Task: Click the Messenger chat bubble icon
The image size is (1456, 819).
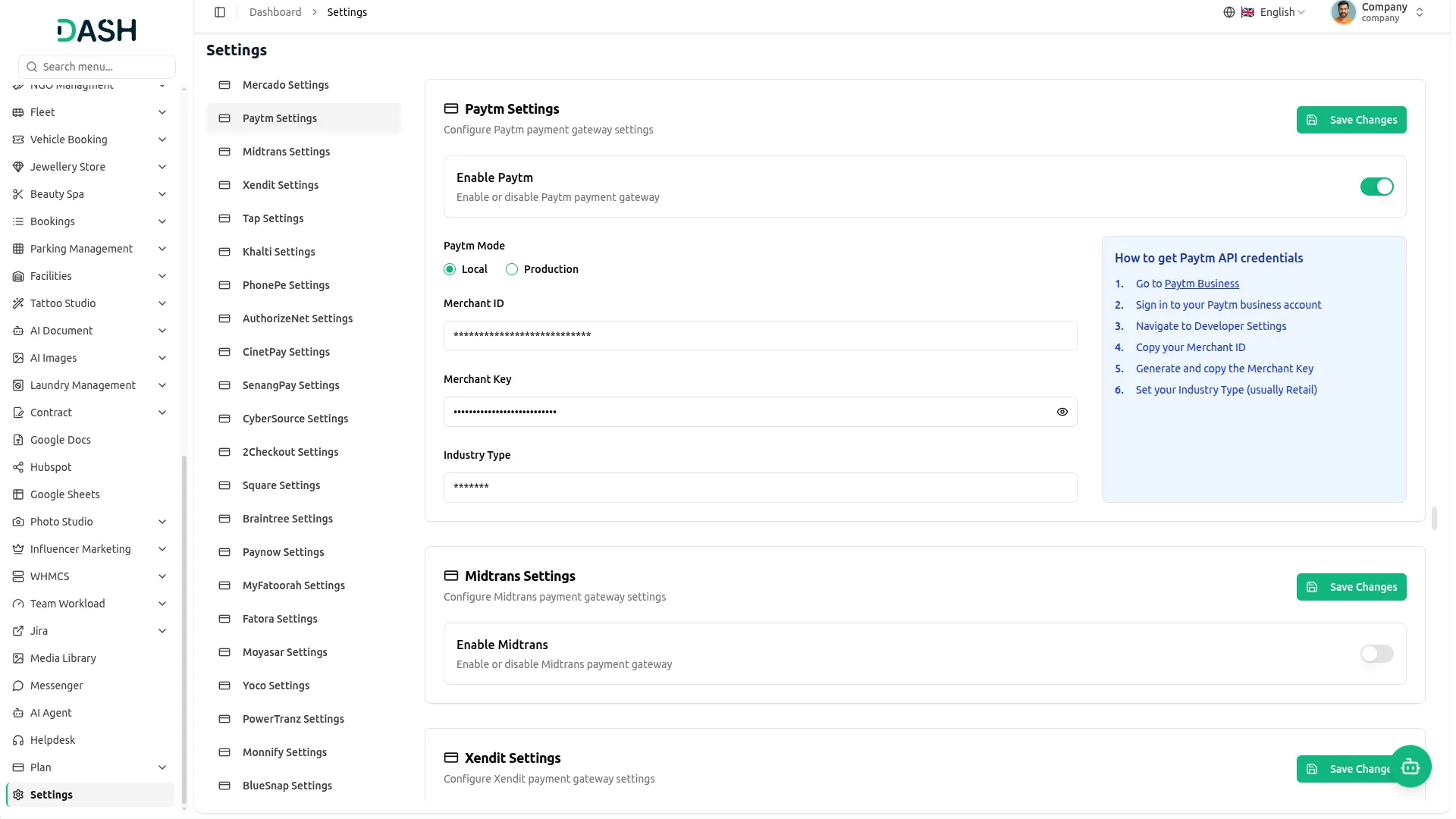Action: click(18, 686)
